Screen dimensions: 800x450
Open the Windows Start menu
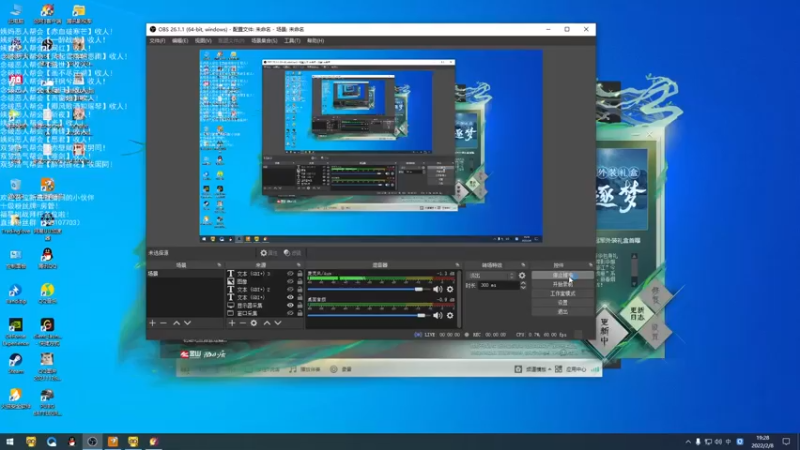pos(10,441)
